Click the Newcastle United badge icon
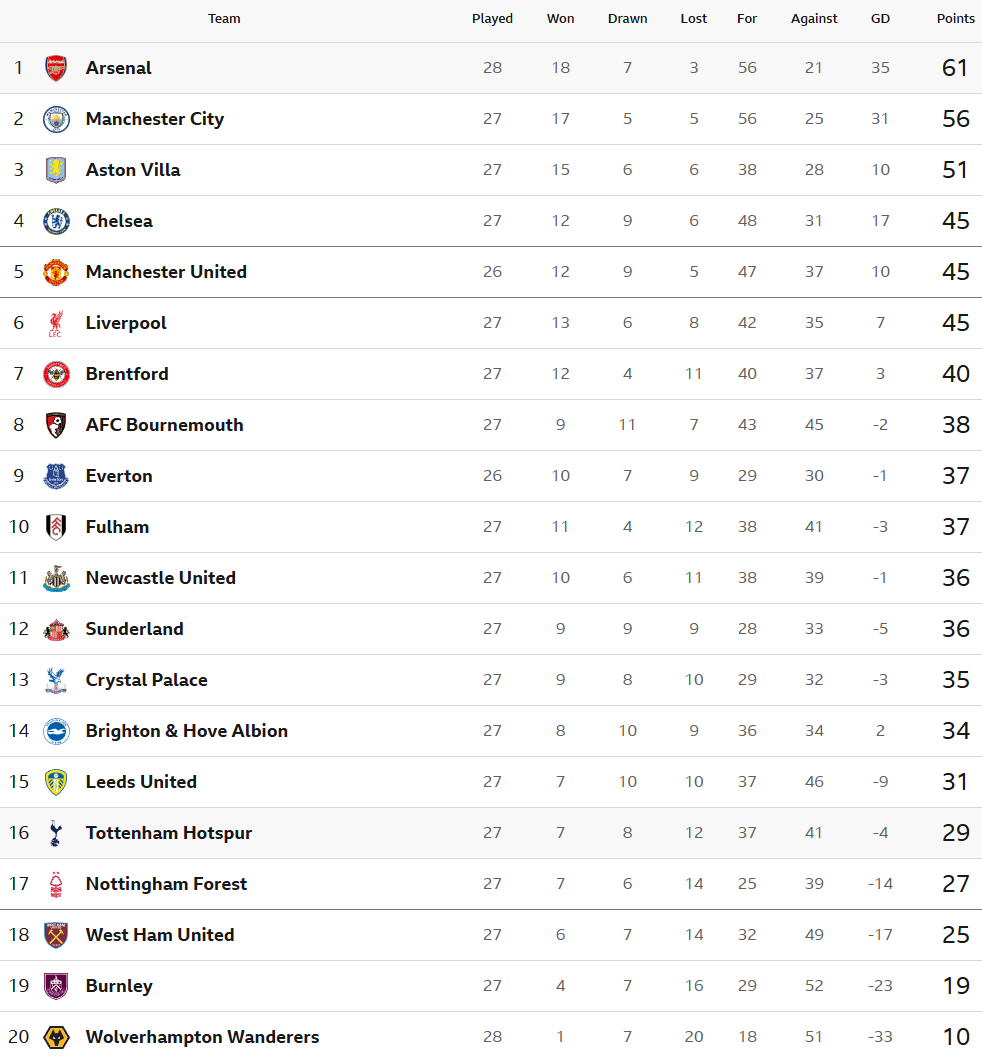The width and height of the screenshot is (982, 1060). 56,578
